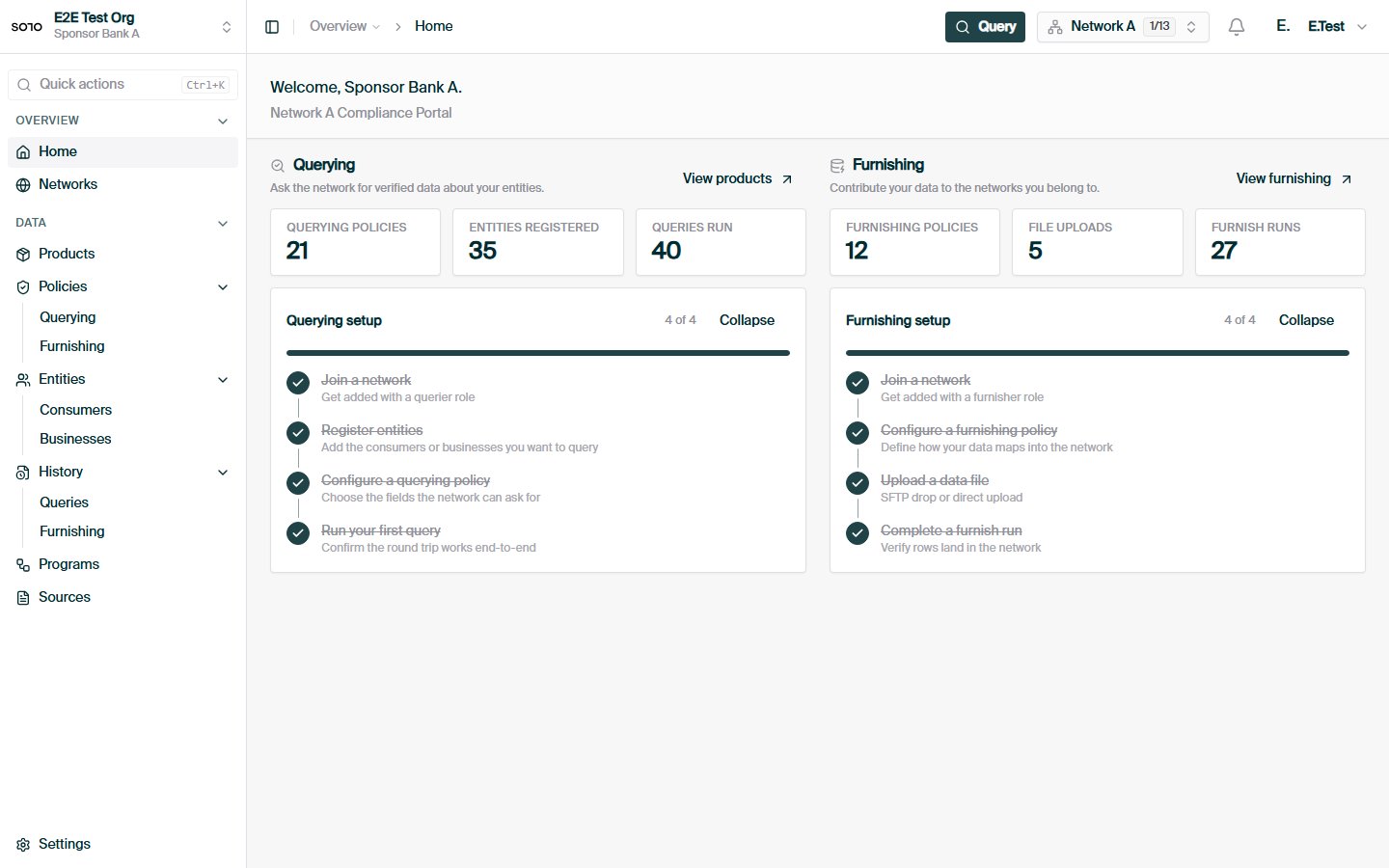This screenshot has height=868, width=1389.
Task: Click the Settings gear icon
Action: (23, 845)
